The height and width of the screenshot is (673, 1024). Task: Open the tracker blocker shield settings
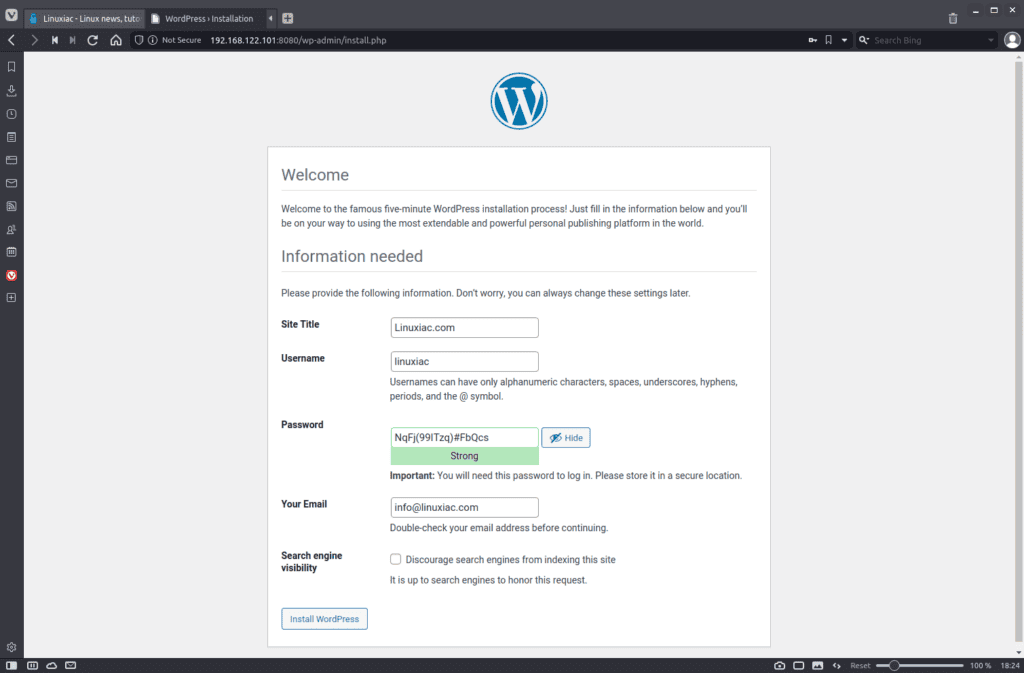click(138, 40)
